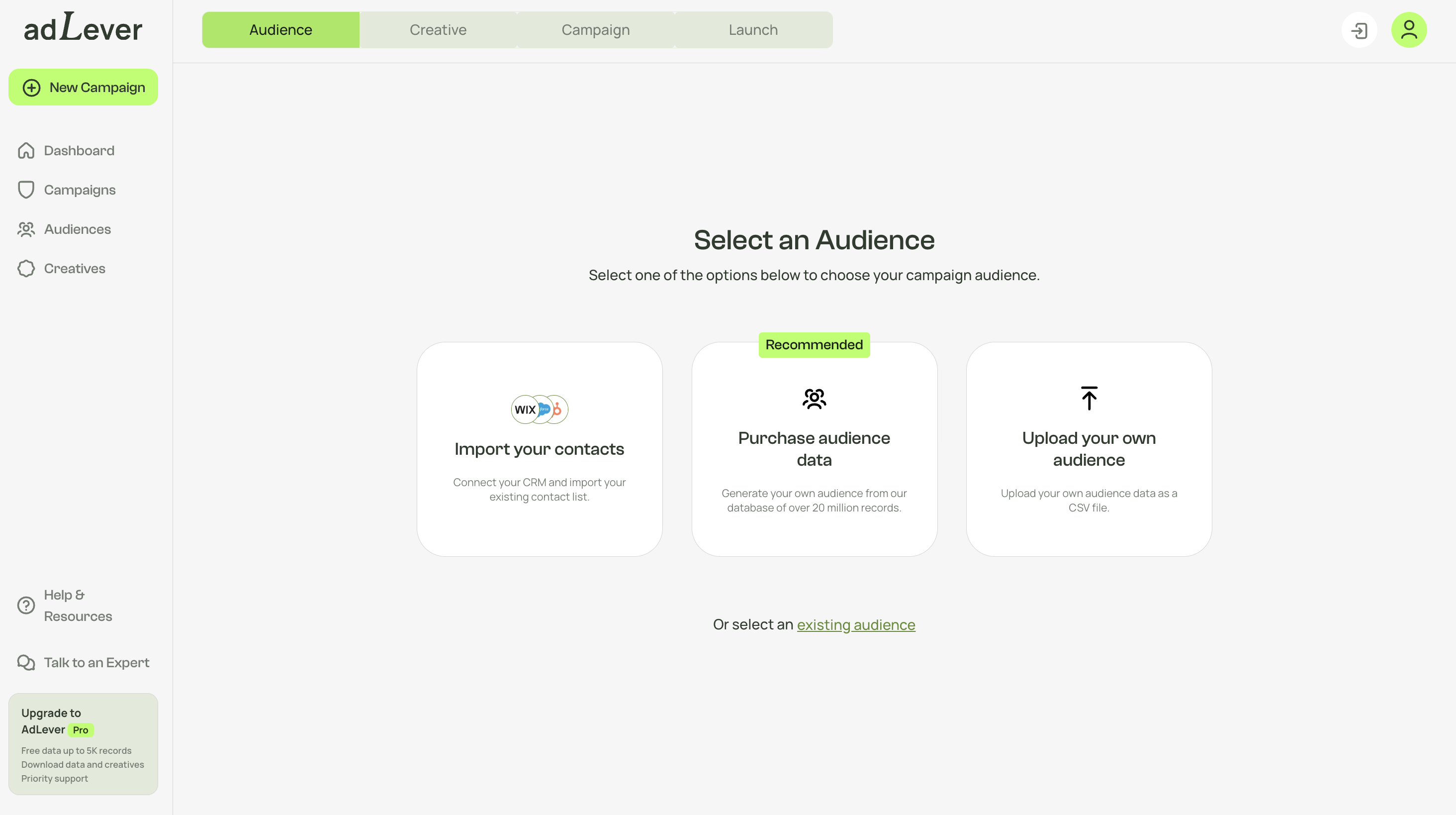Switch to the Audience step tab
This screenshot has width=1456, height=815.
click(x=281, y=30)
